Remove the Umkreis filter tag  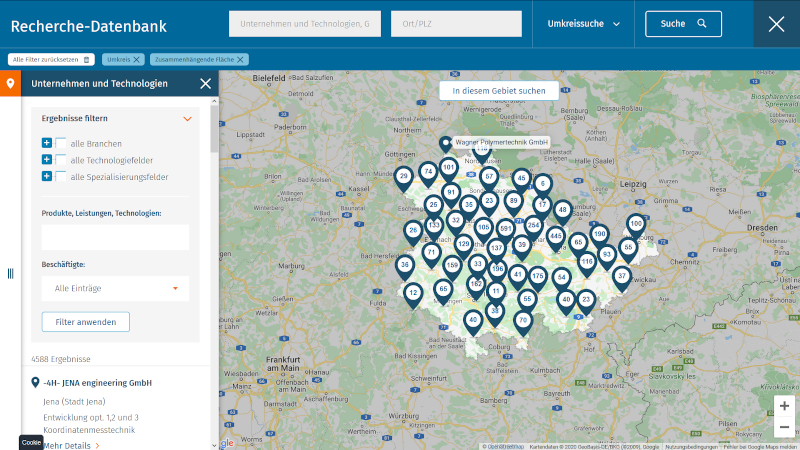point(137,60)
